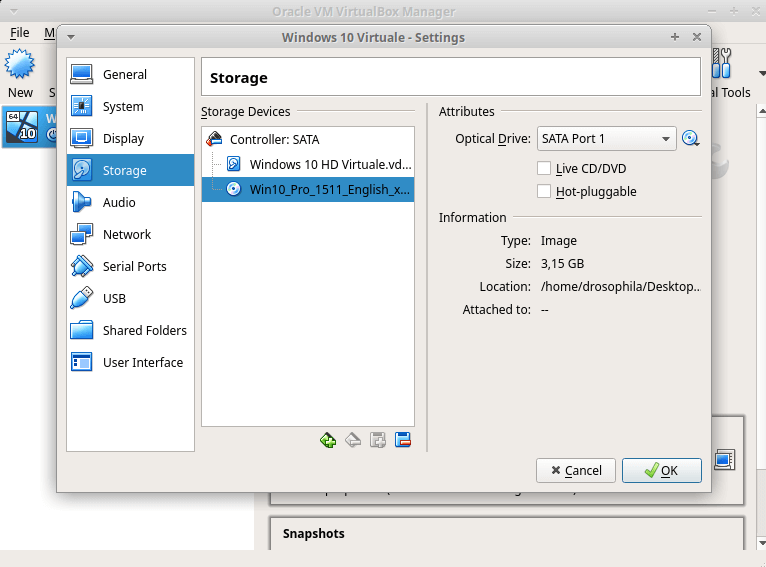Select the Windows 10 VM icon in Manager list
The width and height of the screenshot is (766, 567).
(21, 126)
